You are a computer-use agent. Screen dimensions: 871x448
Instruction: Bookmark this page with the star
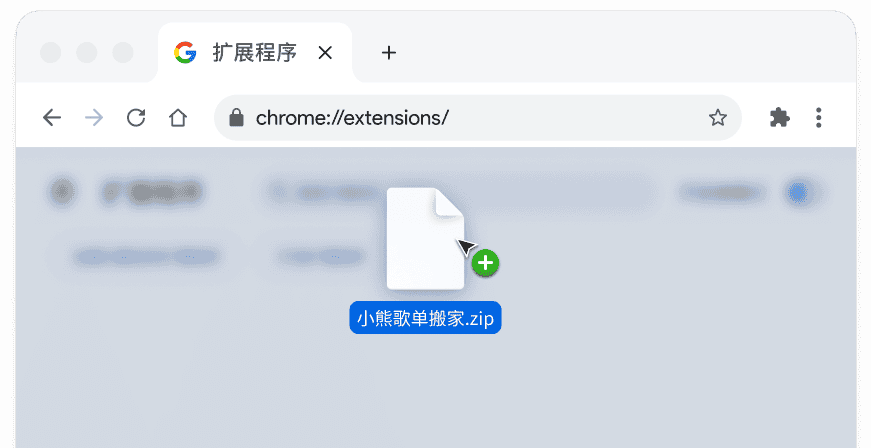[x=717, y=118]
